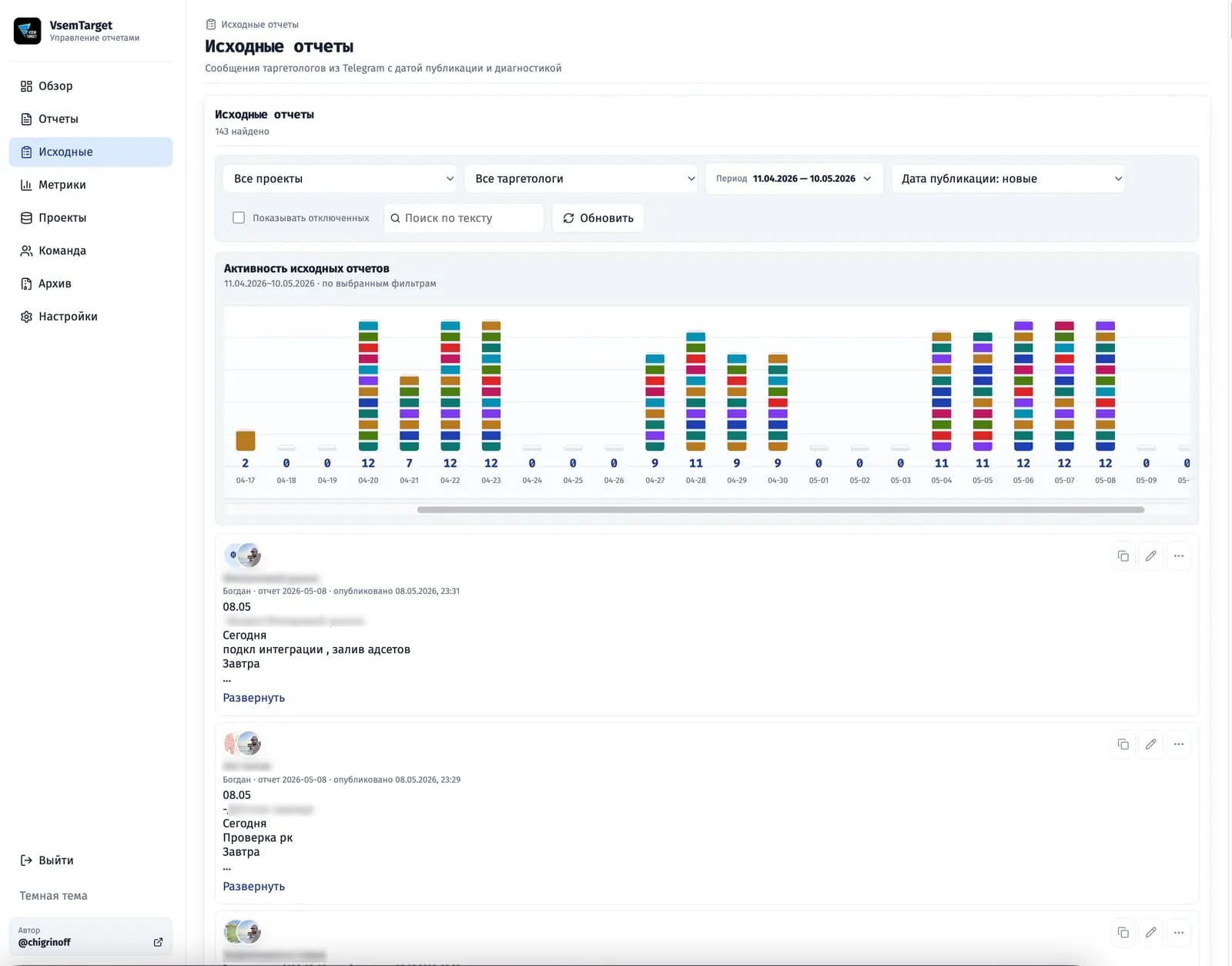Image resolution: width=1232 pixels, height=966 pixels.
Task: Switch to the Команда section
Action: coord(91,251)
